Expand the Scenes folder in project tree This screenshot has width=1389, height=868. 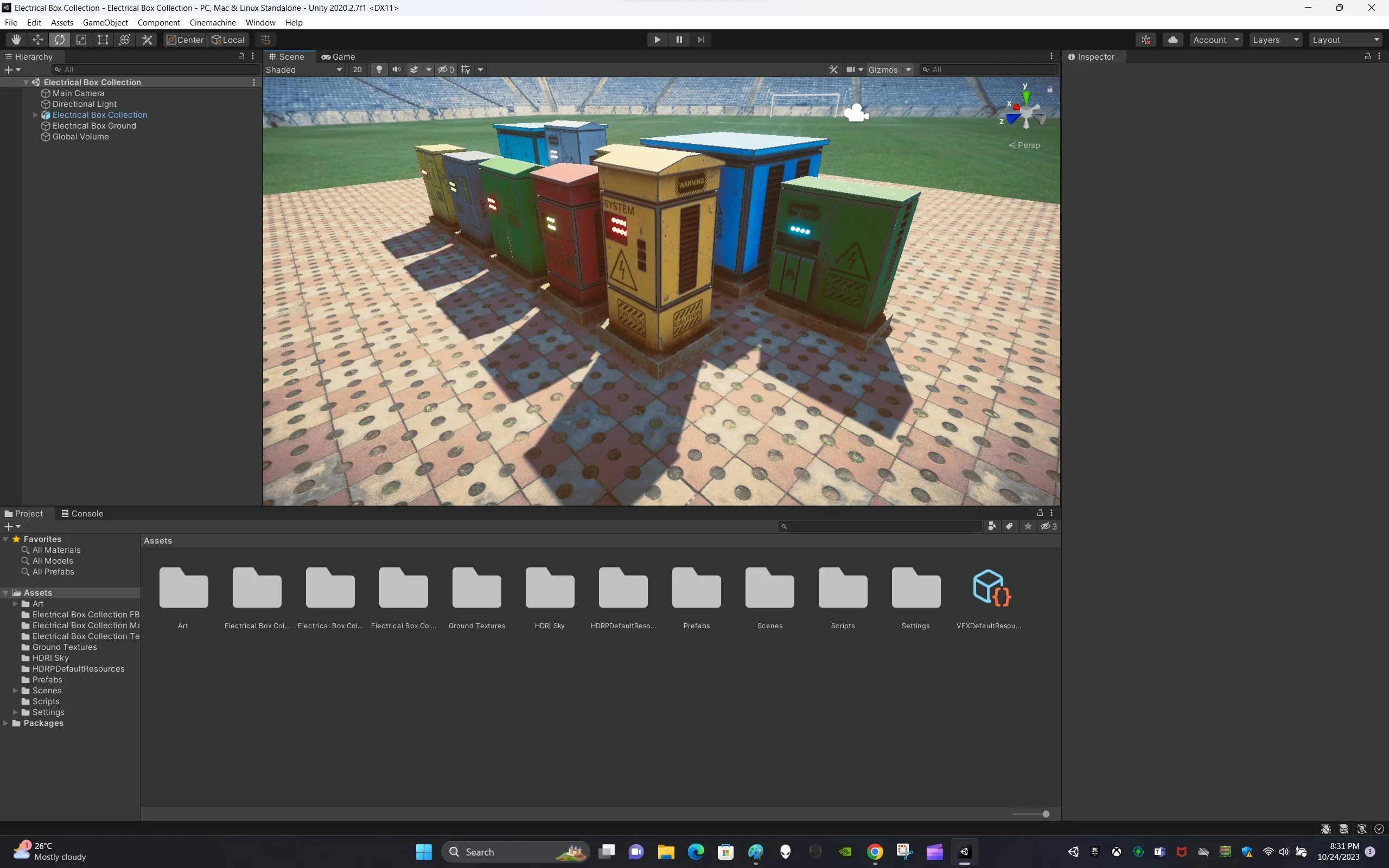point(16,691)
